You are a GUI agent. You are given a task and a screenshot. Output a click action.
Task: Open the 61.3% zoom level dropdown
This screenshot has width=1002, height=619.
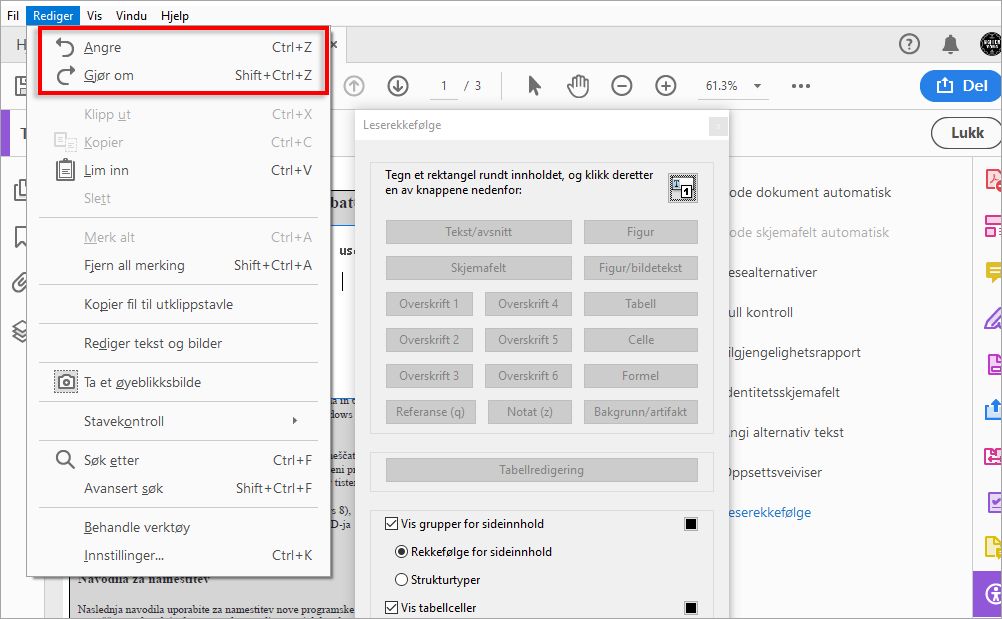pos(757,86)
